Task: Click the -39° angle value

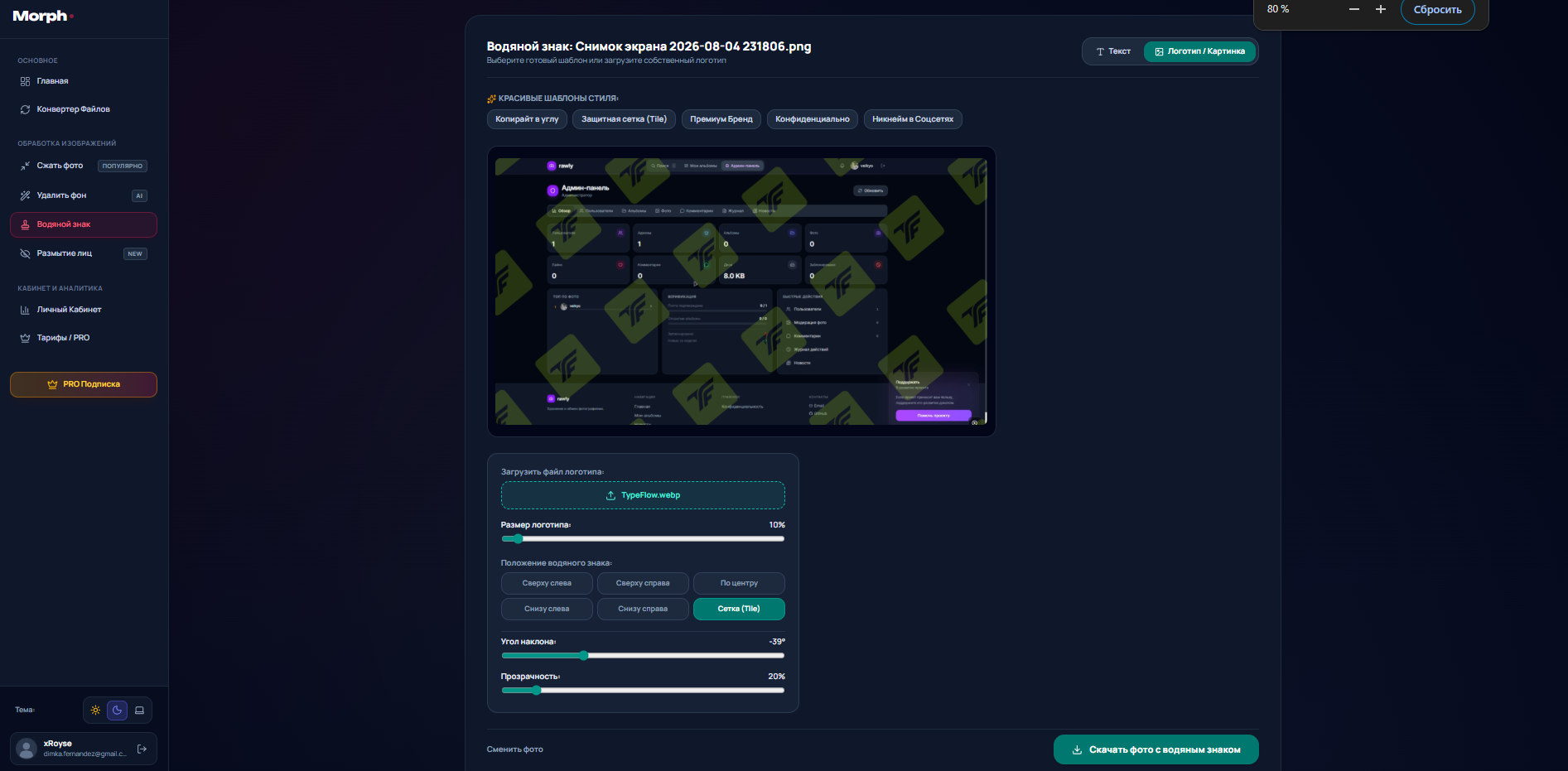Action: click(x=777, y=642)
